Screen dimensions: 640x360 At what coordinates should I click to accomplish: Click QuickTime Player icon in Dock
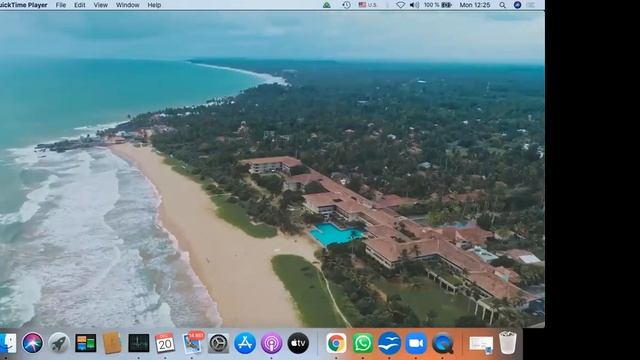click(442, 343)
